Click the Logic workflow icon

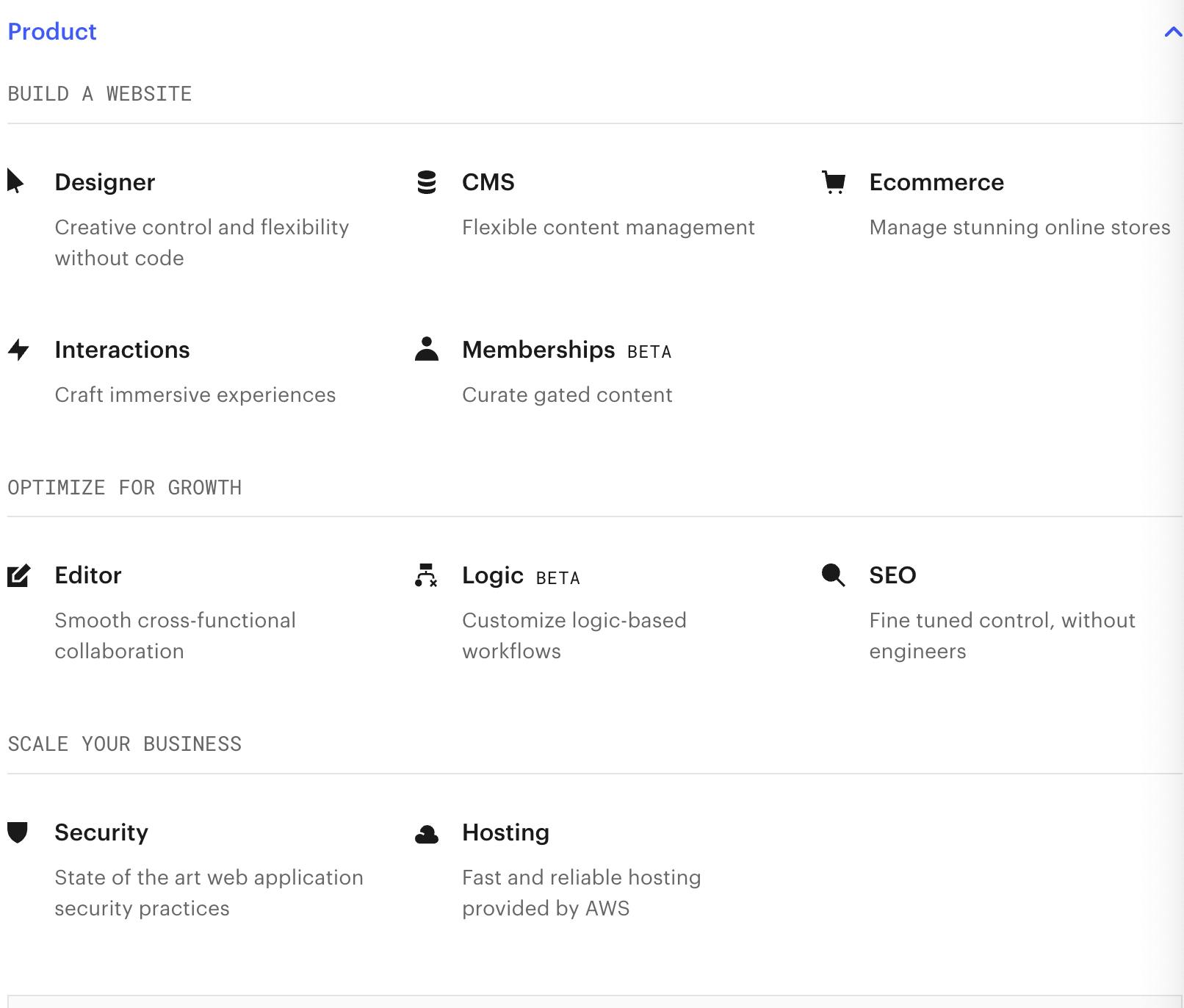426,575
